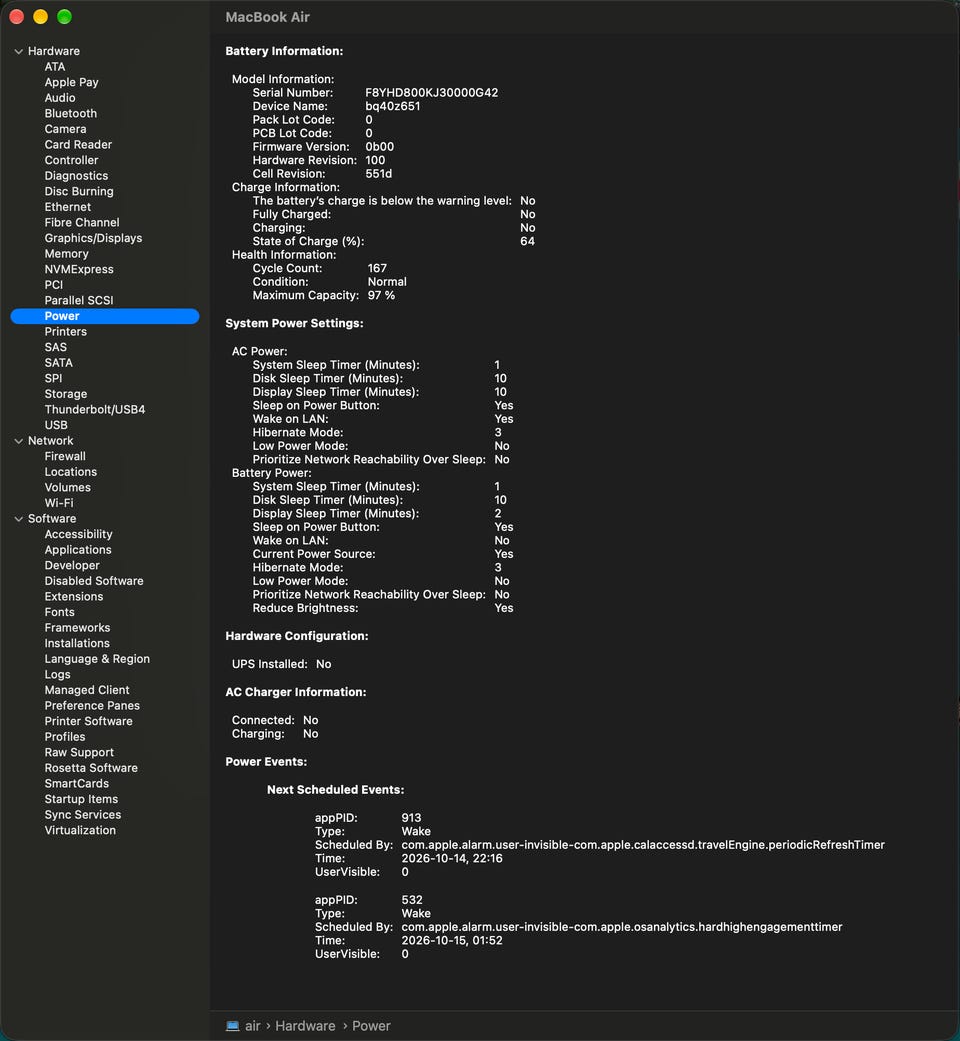This screenshot has height=1041, width=960.
Task: Collapse the Hardware section chevron
Action: click(19, 51)
